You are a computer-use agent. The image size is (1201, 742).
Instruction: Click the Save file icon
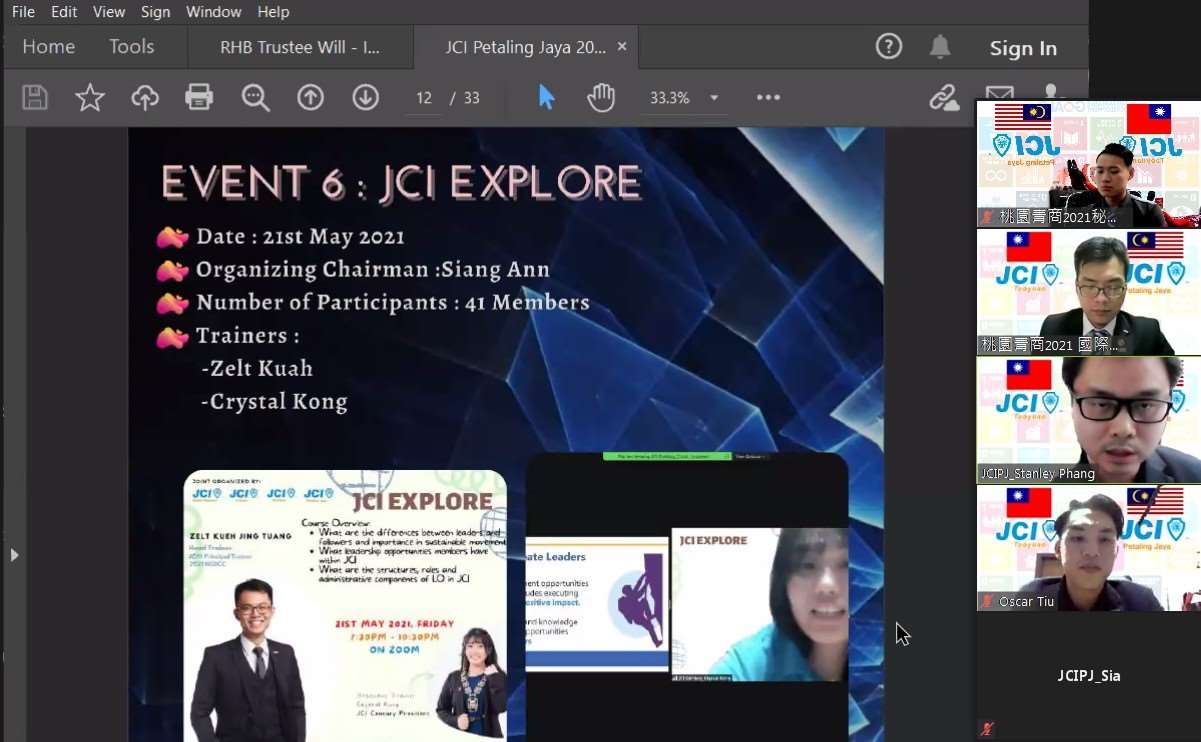[x=35, y=97]
